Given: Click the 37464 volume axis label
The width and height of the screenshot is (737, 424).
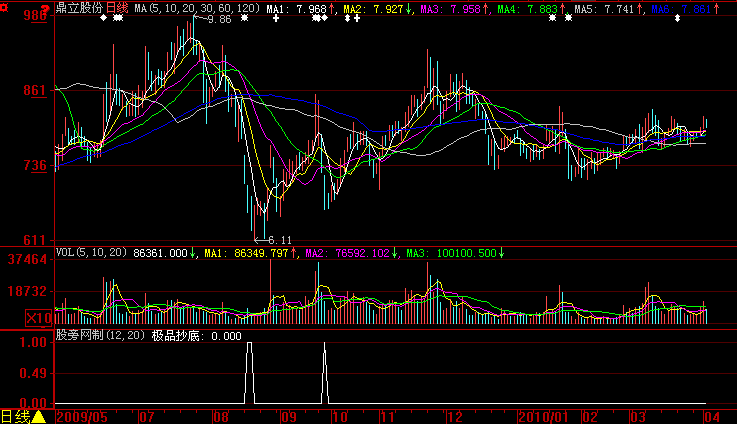Looking at the screenshot, I should pyautogui.click(x=28, y=259).
